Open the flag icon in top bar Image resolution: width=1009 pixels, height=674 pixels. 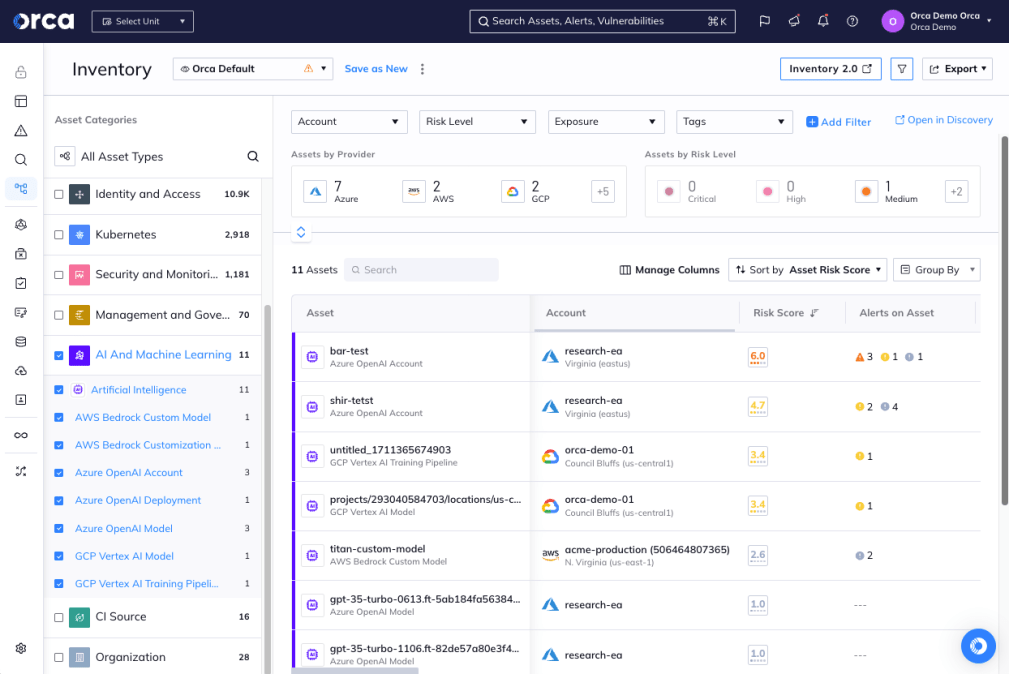pyautogui.click(x=764, y=21)
